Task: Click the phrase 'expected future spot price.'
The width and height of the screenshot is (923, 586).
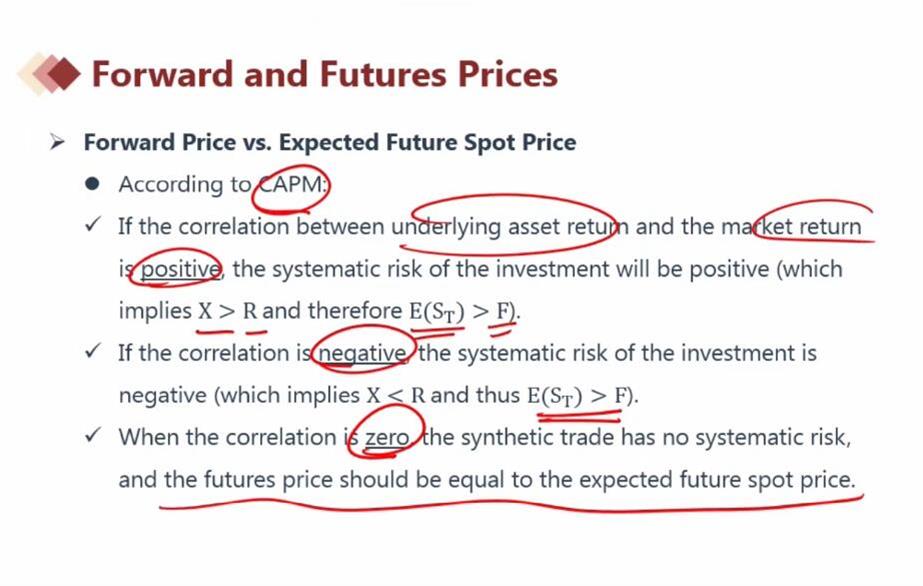Action: point(717,480)
